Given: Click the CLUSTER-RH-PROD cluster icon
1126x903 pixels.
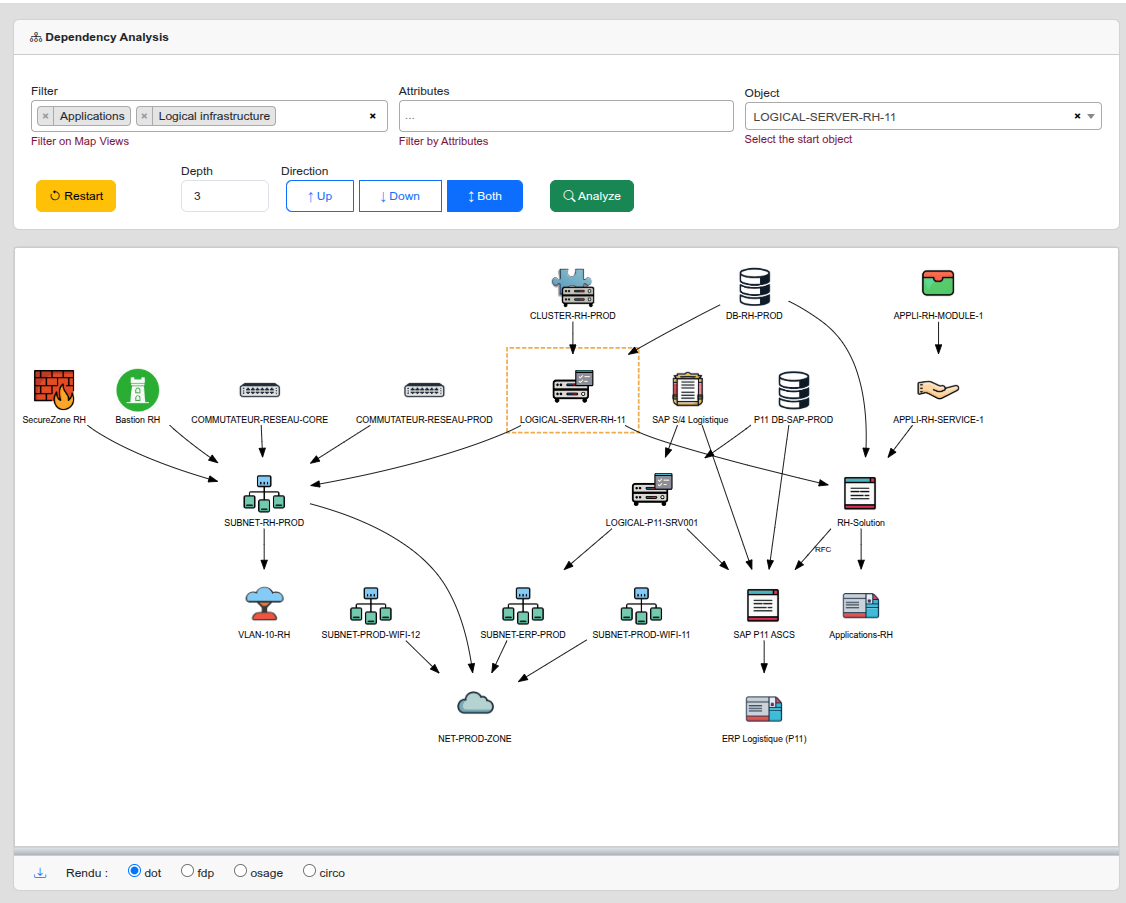Looking at the screenshot, I should pyautogui.click(x=573, y=288).
